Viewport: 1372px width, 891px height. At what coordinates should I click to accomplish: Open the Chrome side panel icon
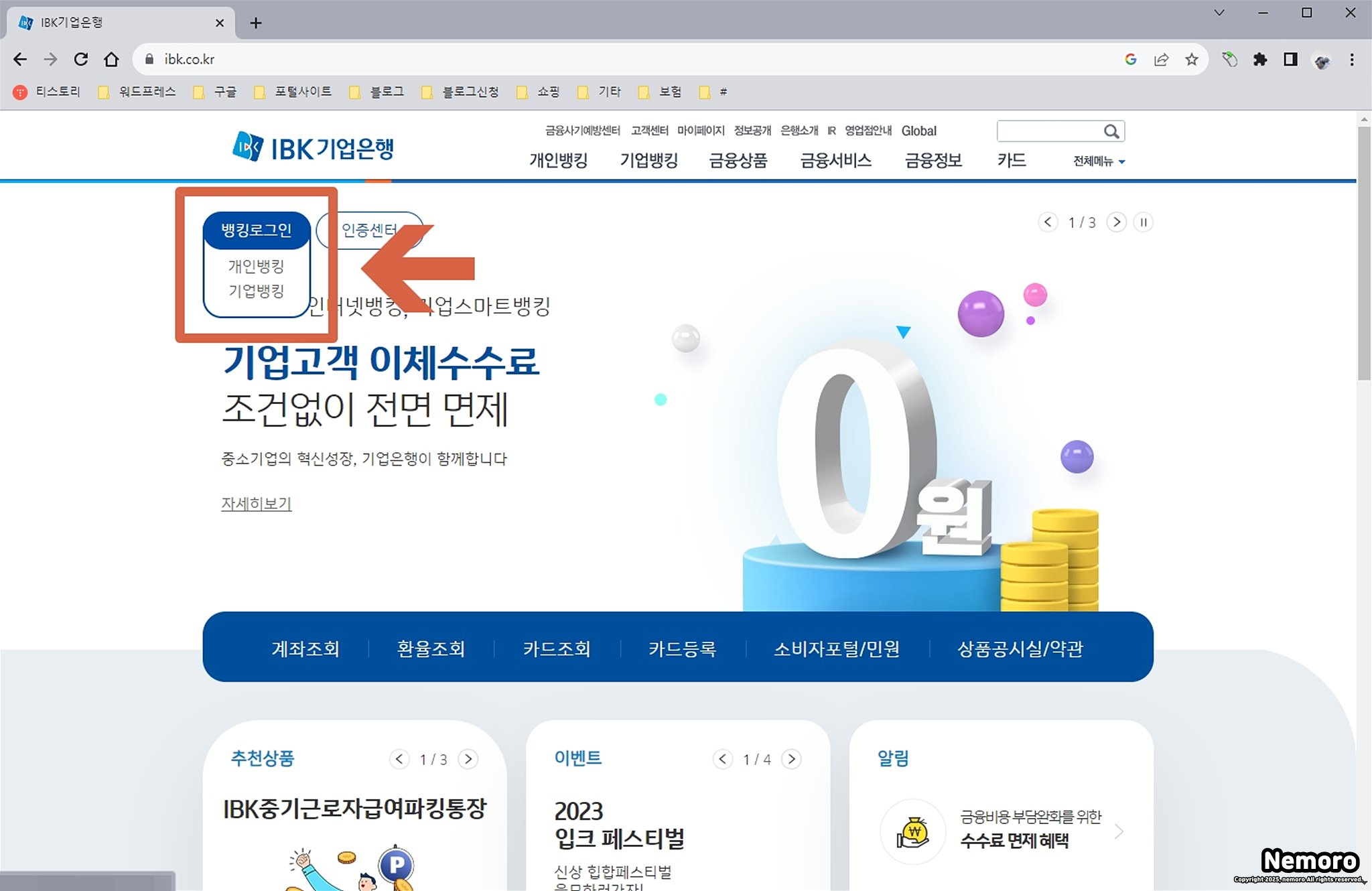pos(1290,60)
